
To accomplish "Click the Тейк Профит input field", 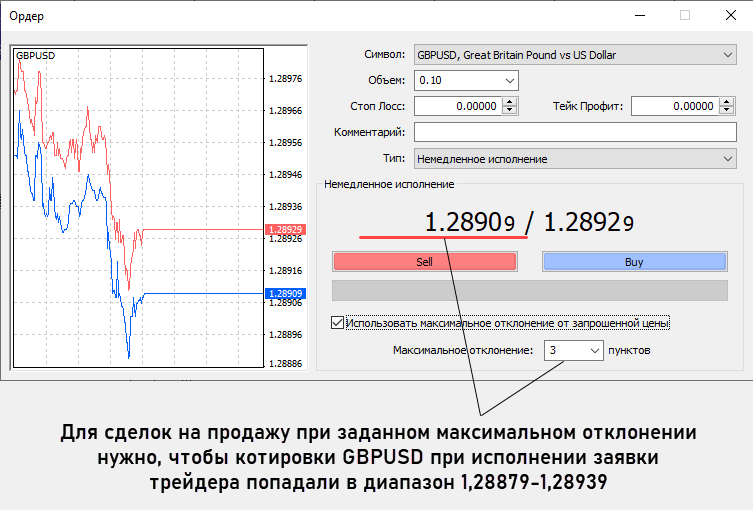I will click(x=675, y=106).
